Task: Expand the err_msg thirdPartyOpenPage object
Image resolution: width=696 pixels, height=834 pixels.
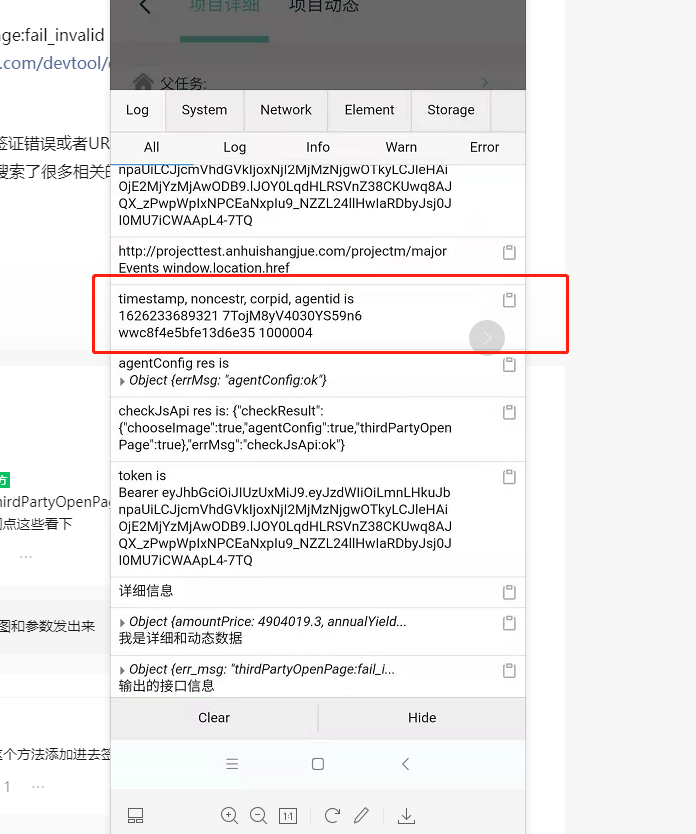Action: tap(122, 670)
